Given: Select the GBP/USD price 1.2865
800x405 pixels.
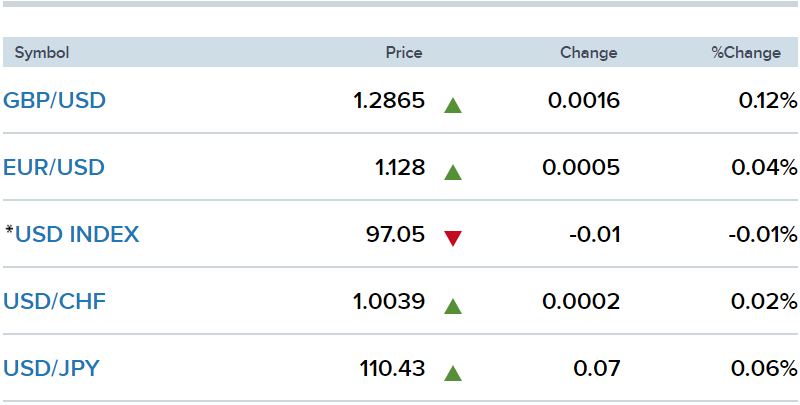Looking at the screenshot, I should (x=389, y=100).
